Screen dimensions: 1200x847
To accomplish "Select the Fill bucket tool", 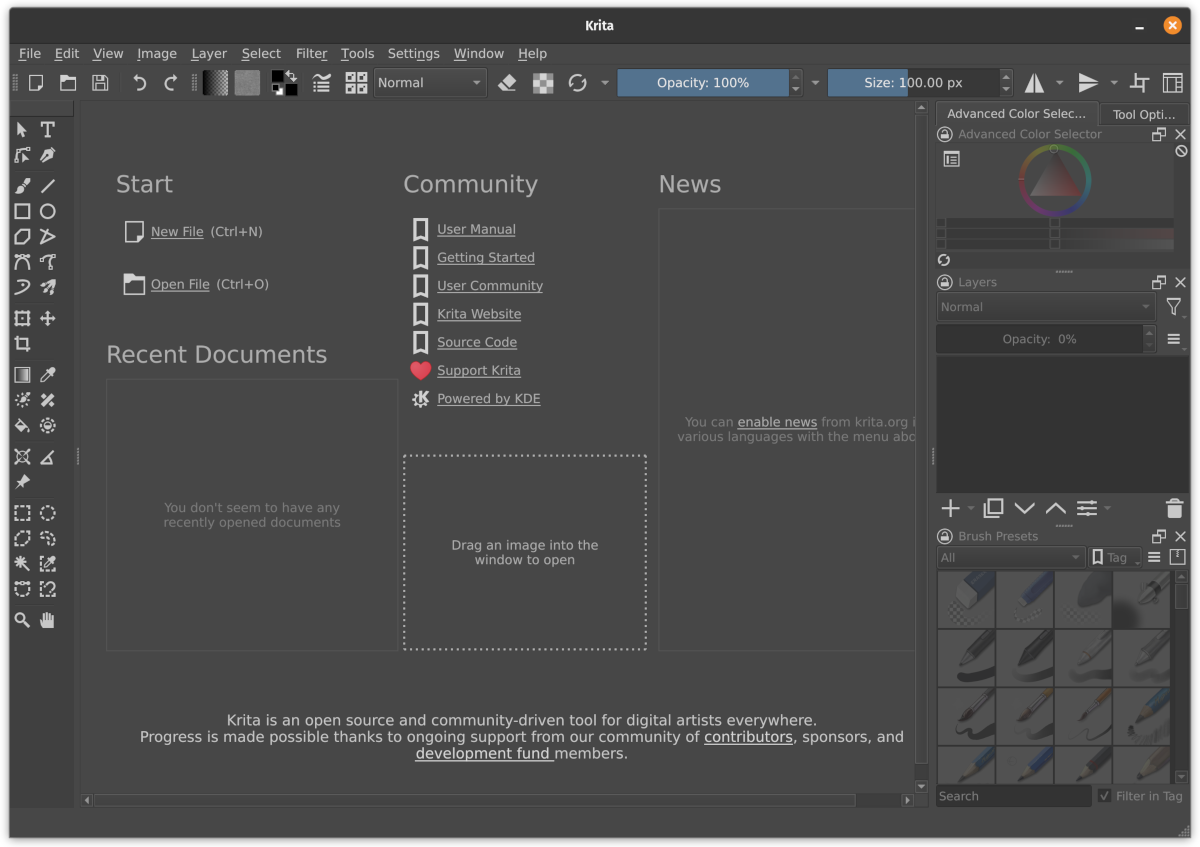I will click(22, 425).
